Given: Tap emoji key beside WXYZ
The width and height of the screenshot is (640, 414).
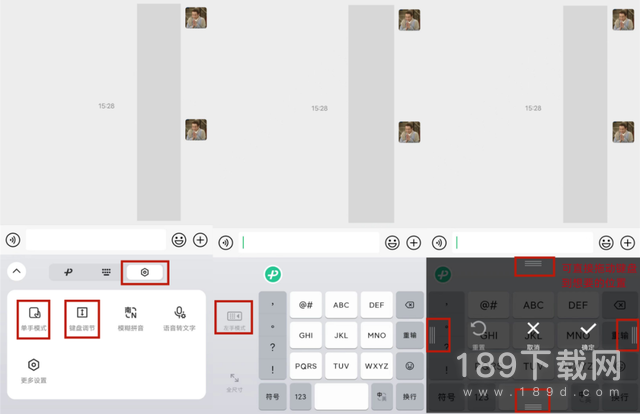Looking at the screenshot, I should [x=409, y=366].
